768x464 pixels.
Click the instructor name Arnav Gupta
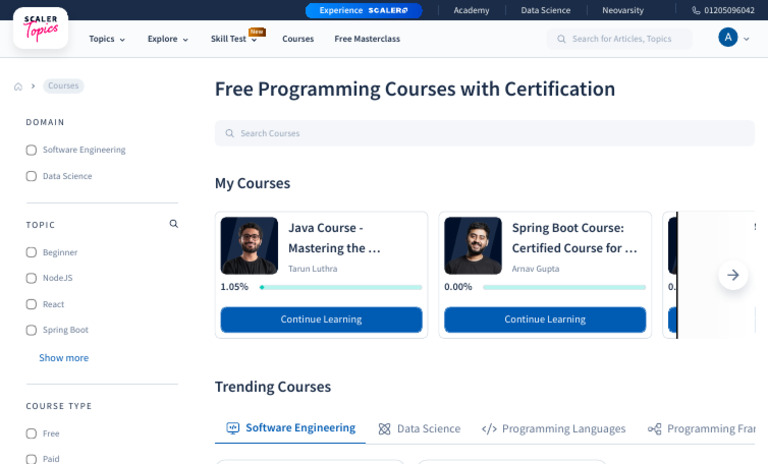pyautogui.click(x=535, y=269)
